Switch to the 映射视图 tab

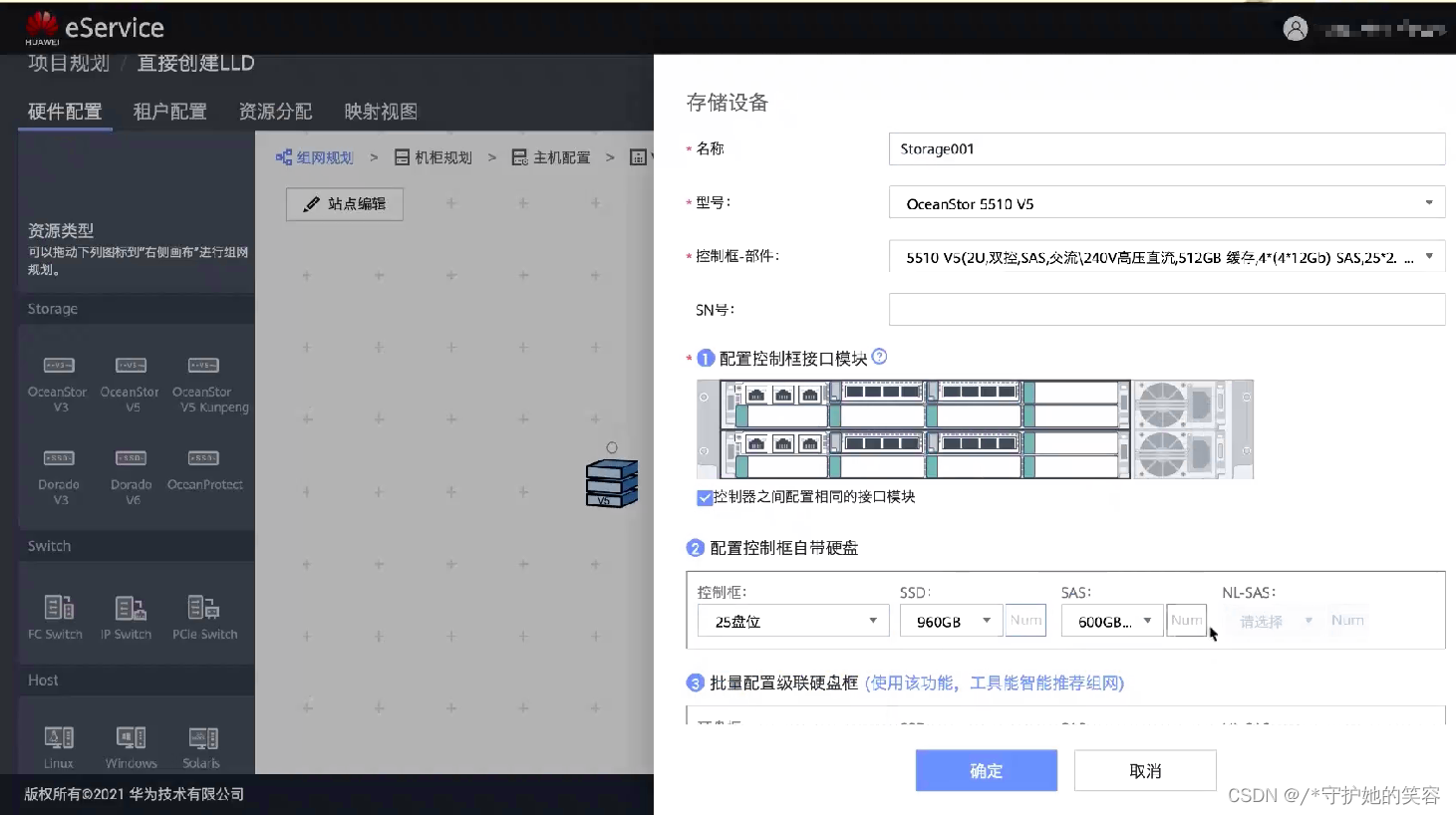pos(382,112)
